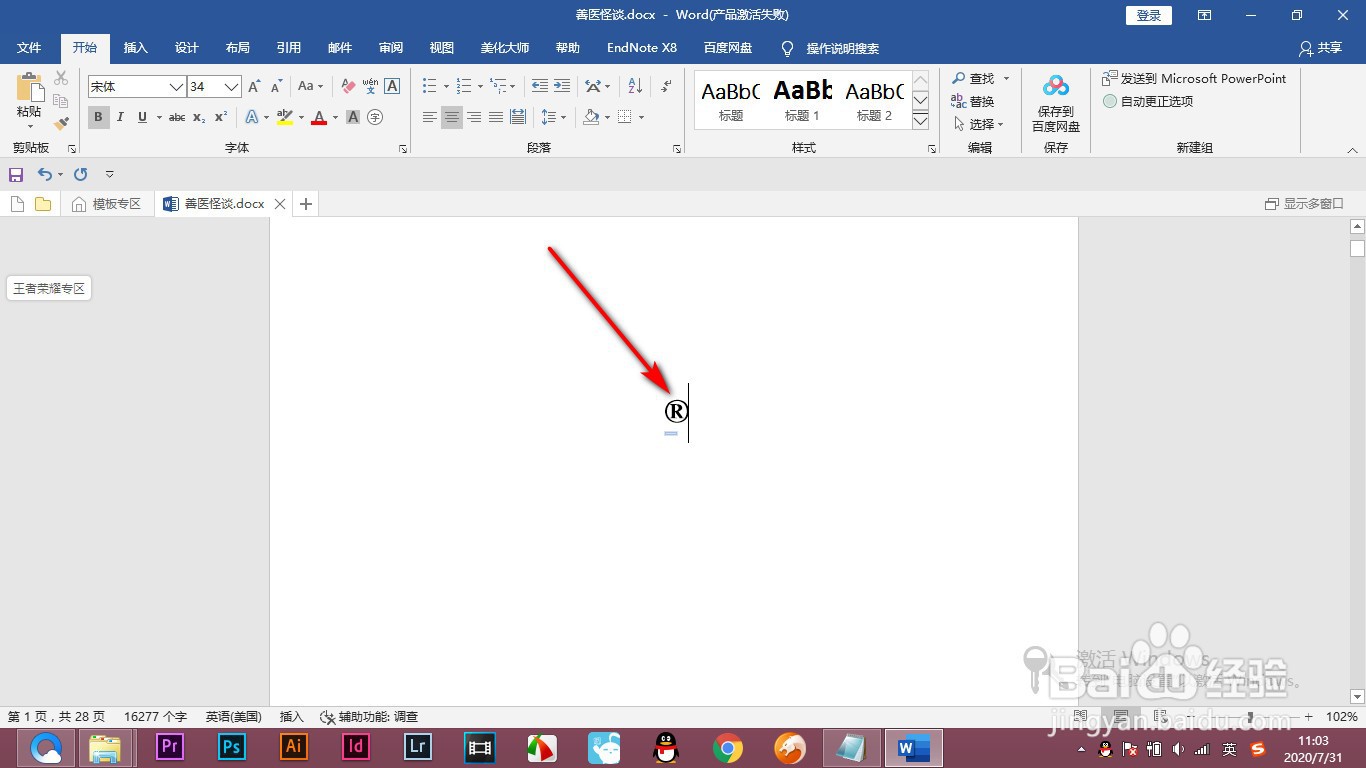Click the 王者荣耀专区 button
Viewport: 1366px width, 768px height.
tap(49, 289)
